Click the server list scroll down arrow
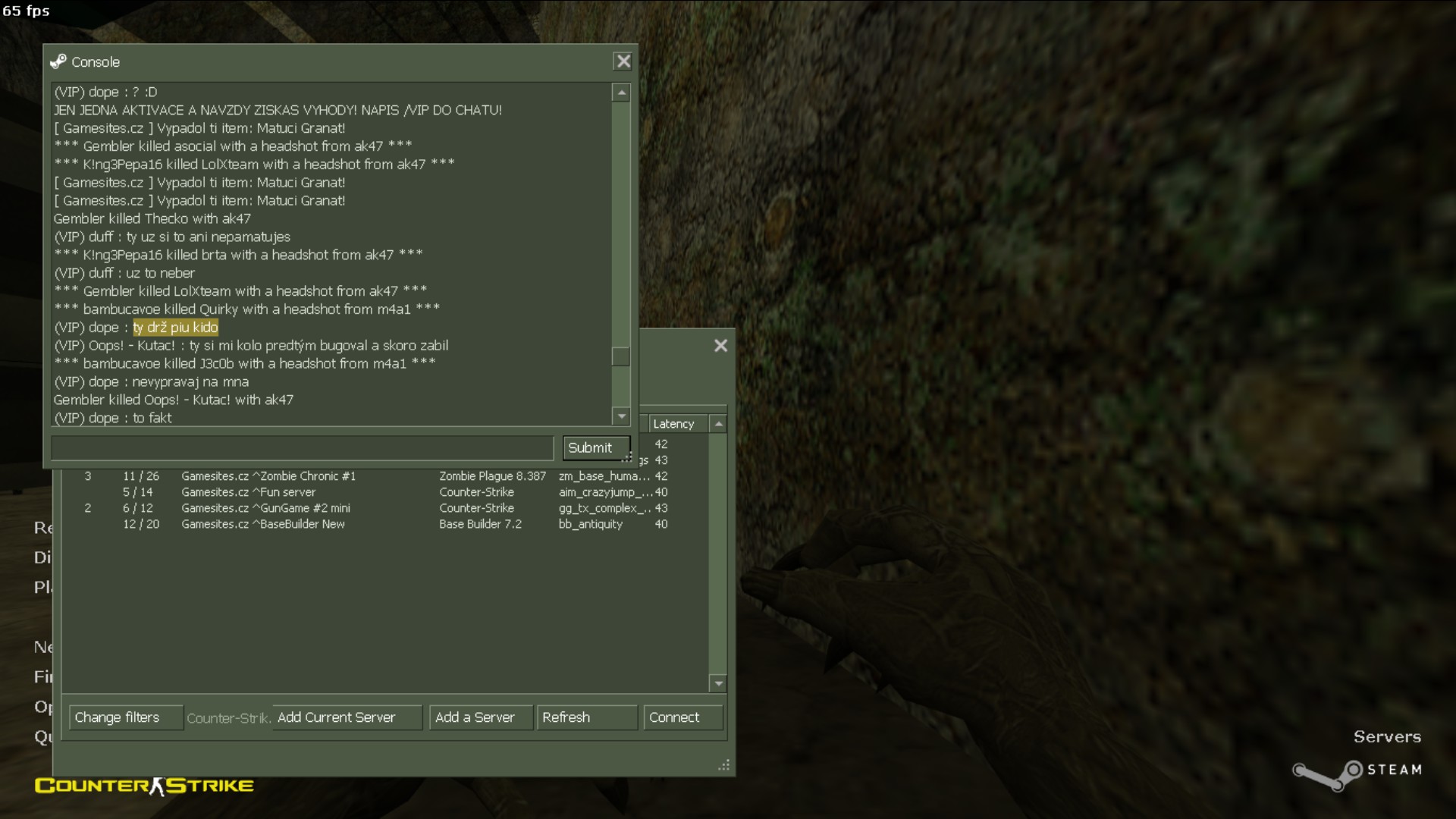The image size is (1456, 819). tap(718, 683)
